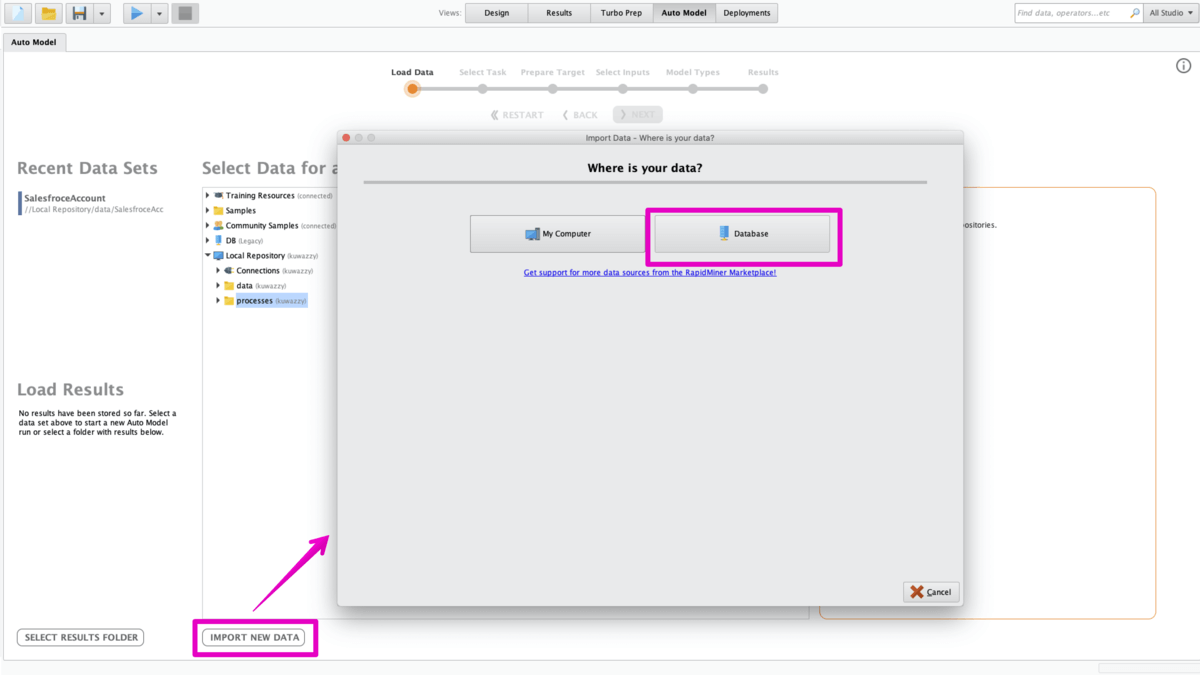
Task: Expand the Samples folder
Action: 208,210
